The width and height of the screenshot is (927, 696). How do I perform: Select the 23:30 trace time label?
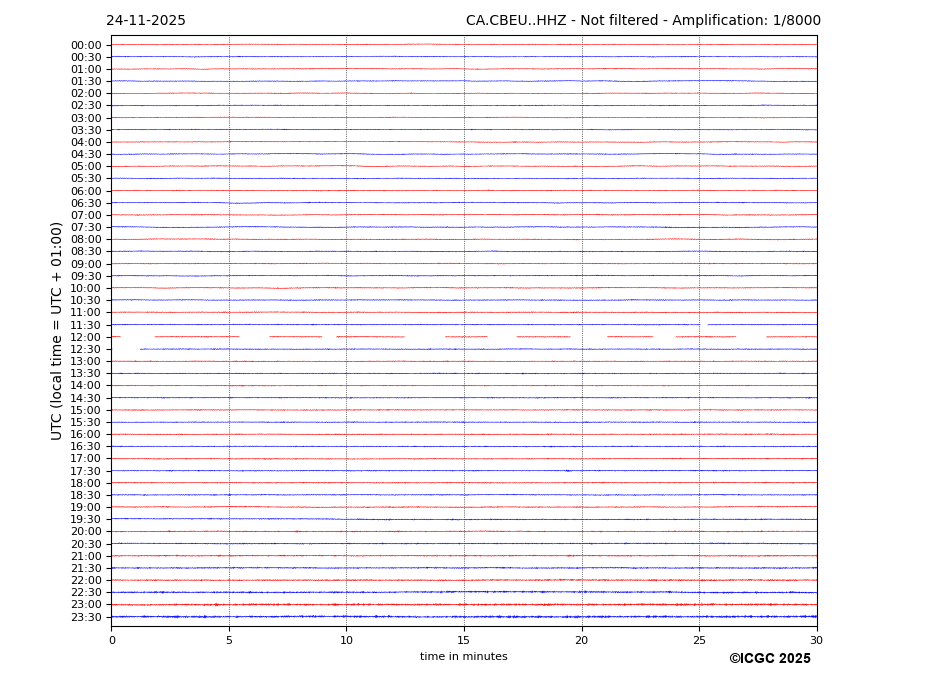click(86, 617)
